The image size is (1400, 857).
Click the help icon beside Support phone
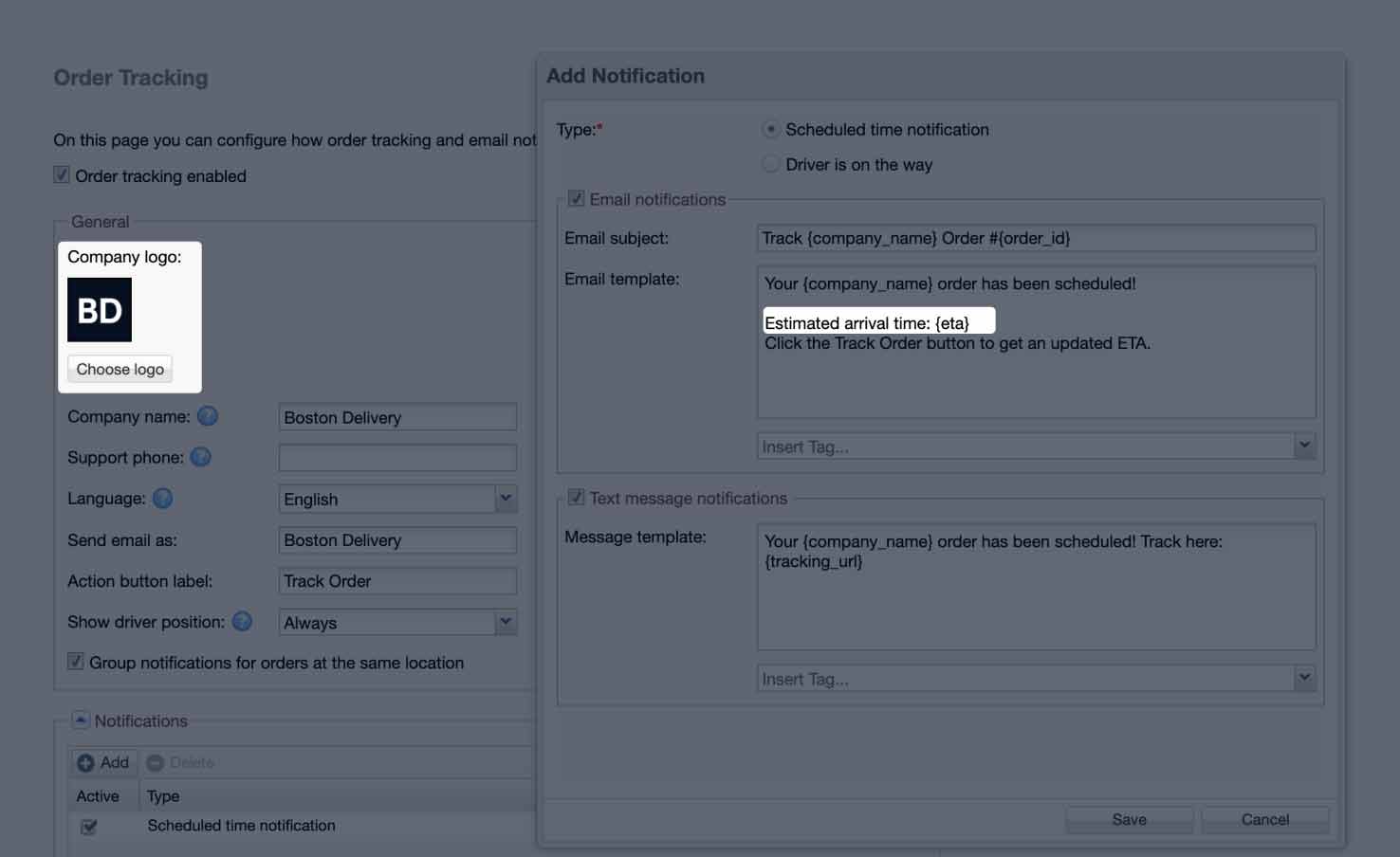point(200,457)
